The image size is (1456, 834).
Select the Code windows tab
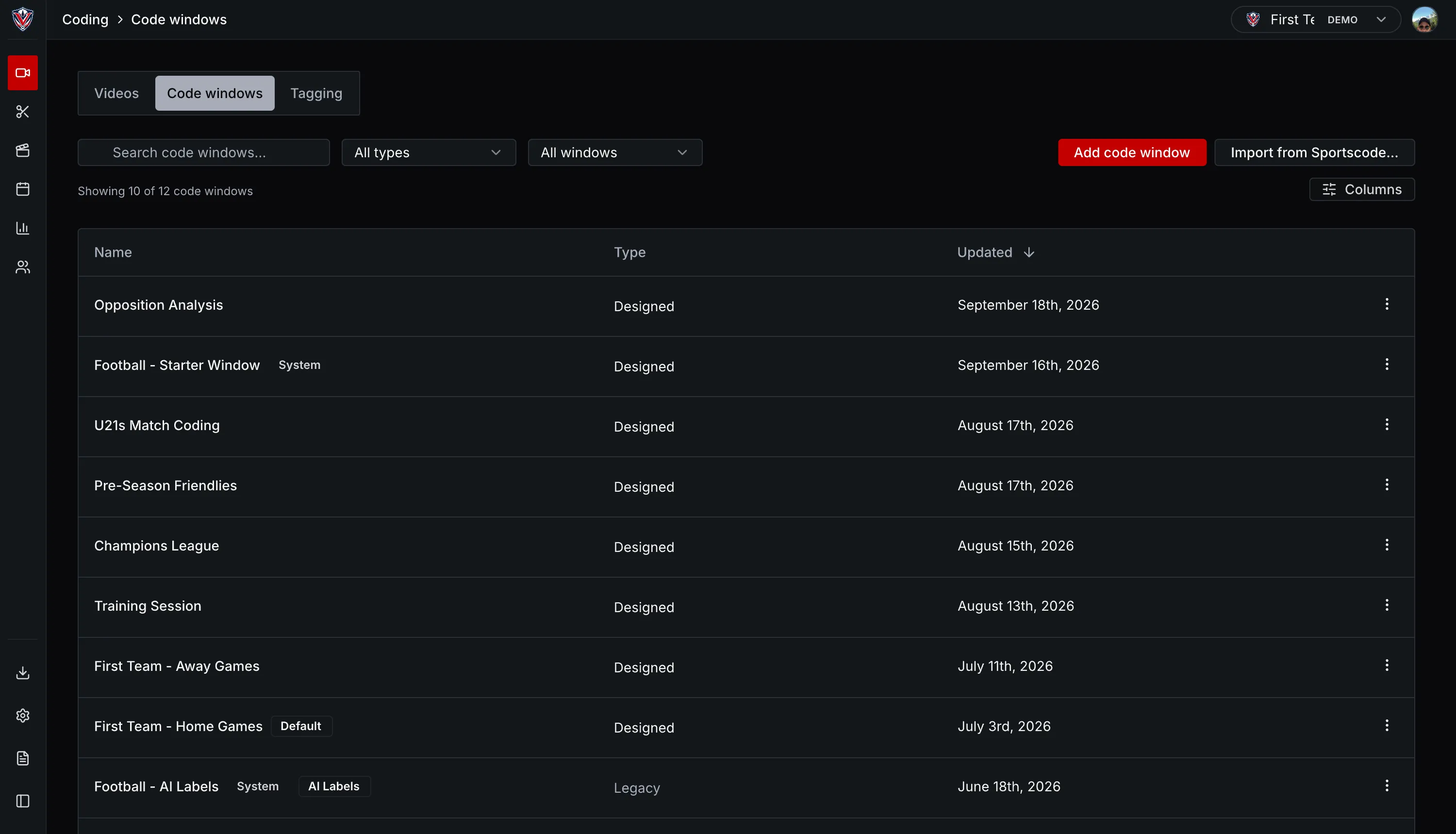215,93
